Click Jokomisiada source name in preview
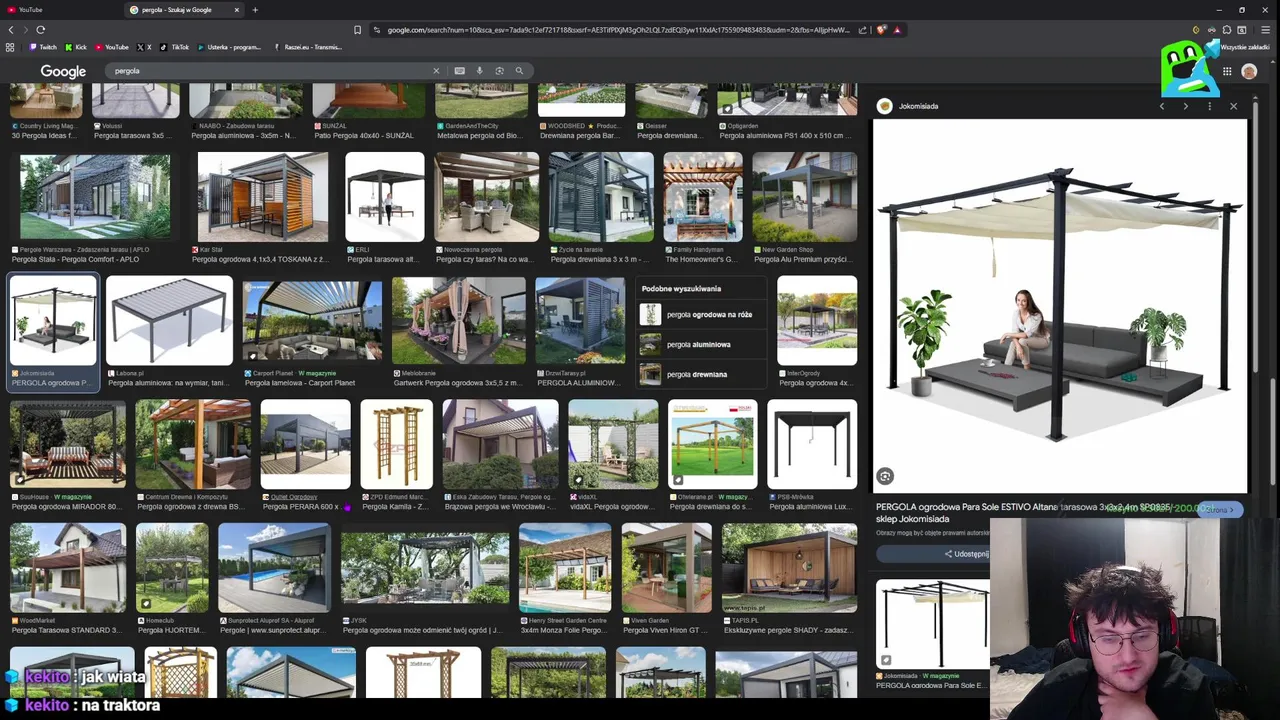Viewport: 1280px width, 720px height. click(918, 106)
